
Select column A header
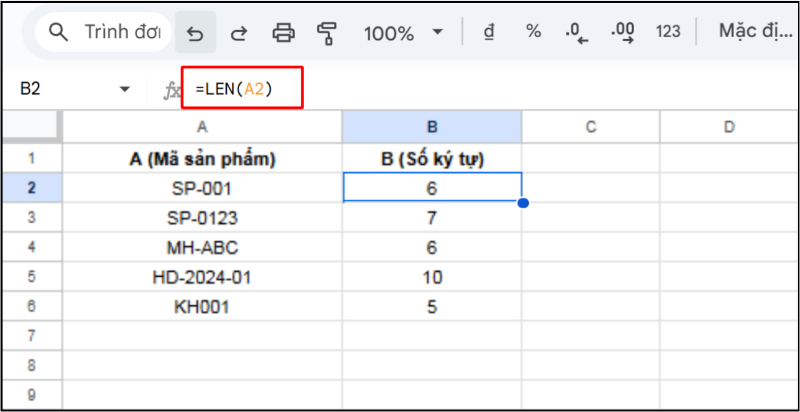(202, 126)
